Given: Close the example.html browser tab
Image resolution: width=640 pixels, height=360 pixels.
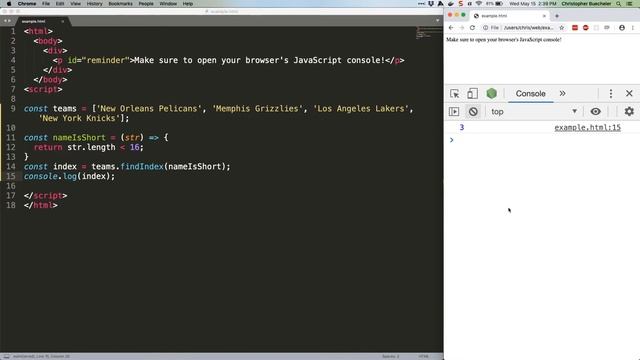Looking at the screenshot, I should tap(544, 16).
